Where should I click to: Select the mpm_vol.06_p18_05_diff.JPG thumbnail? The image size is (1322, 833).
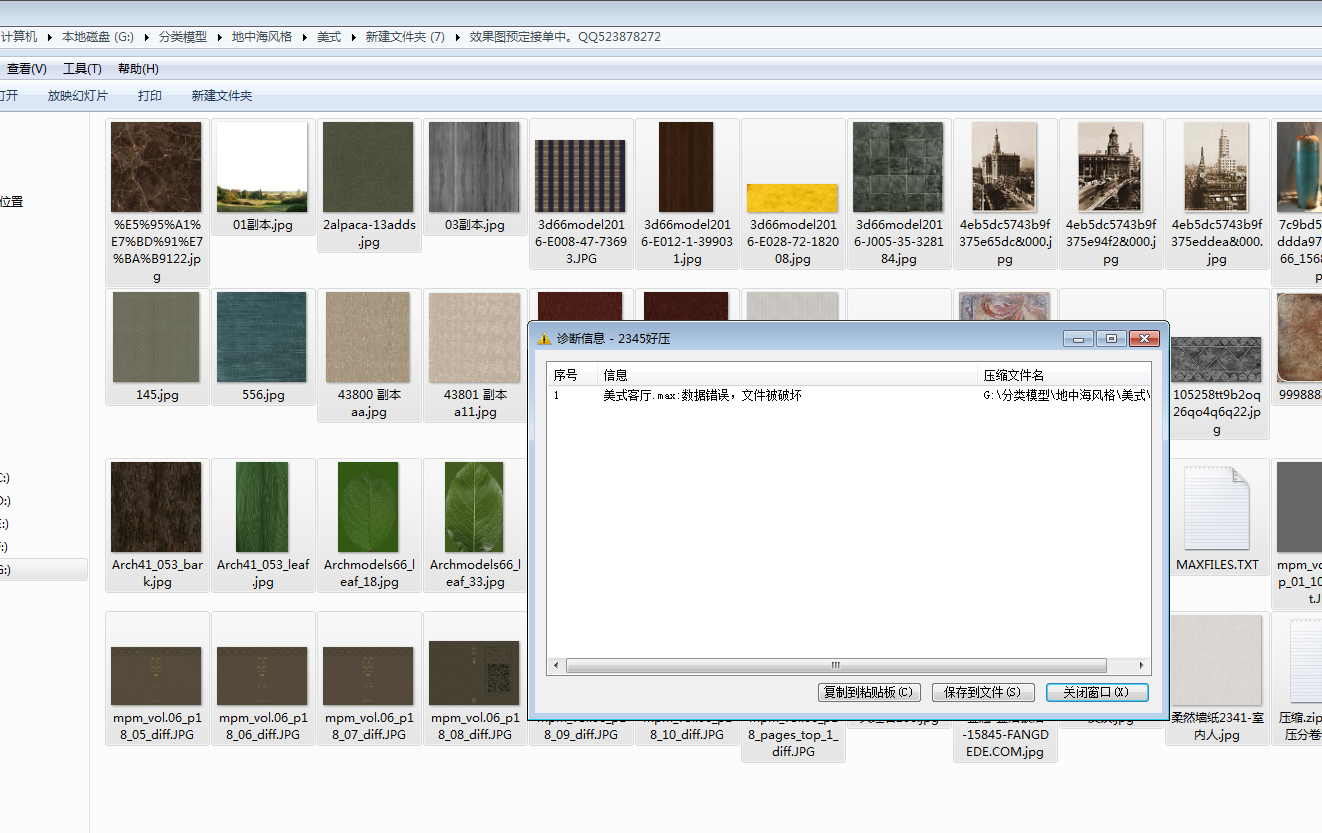click(156, 675)
